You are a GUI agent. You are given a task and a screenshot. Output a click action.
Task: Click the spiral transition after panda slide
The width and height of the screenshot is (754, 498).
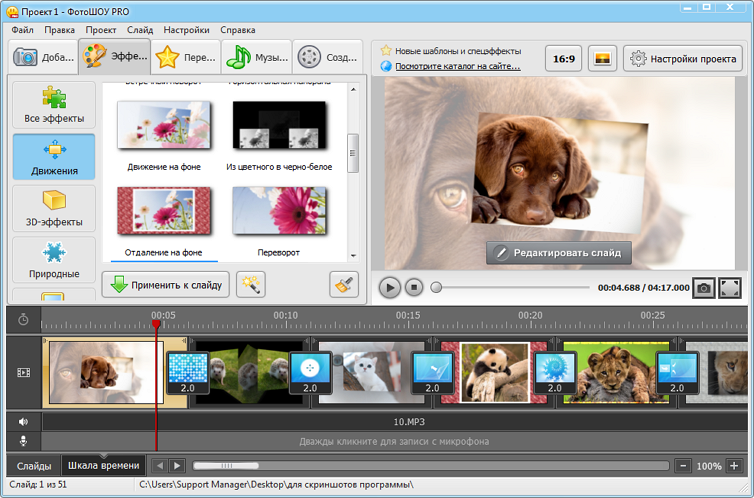click(x=554, y=373)
